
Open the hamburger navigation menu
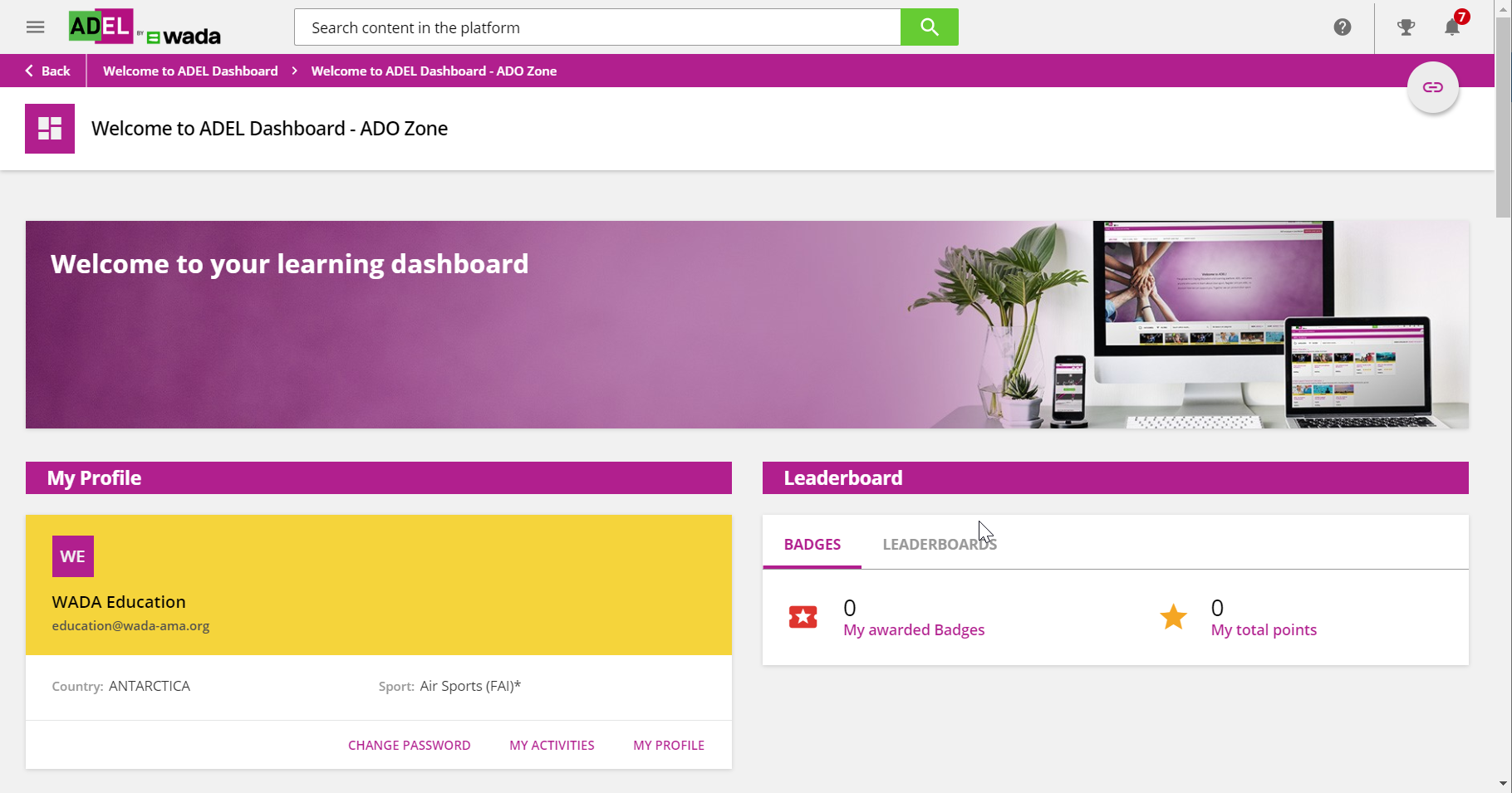pyautogui.click(x=35, y=27)
